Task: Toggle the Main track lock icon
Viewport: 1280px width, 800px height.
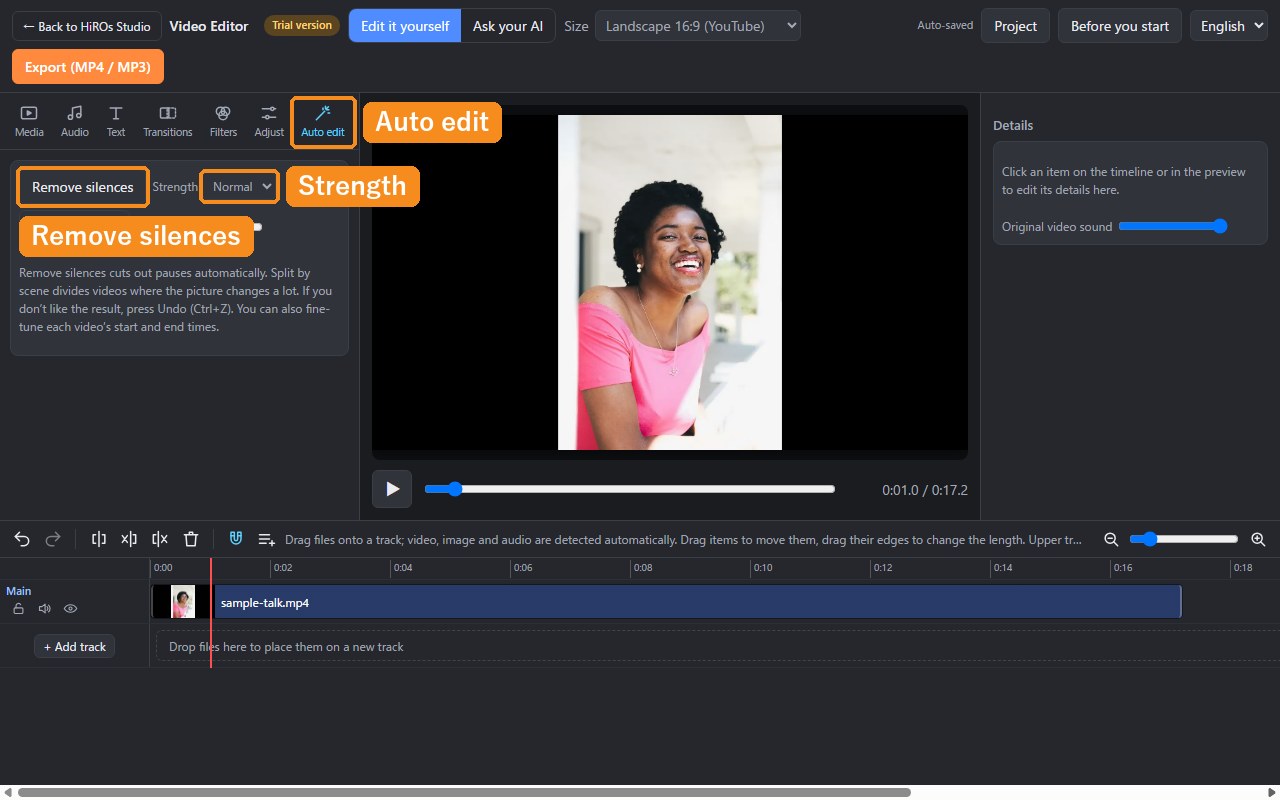Action: click(x=18, y=608)
